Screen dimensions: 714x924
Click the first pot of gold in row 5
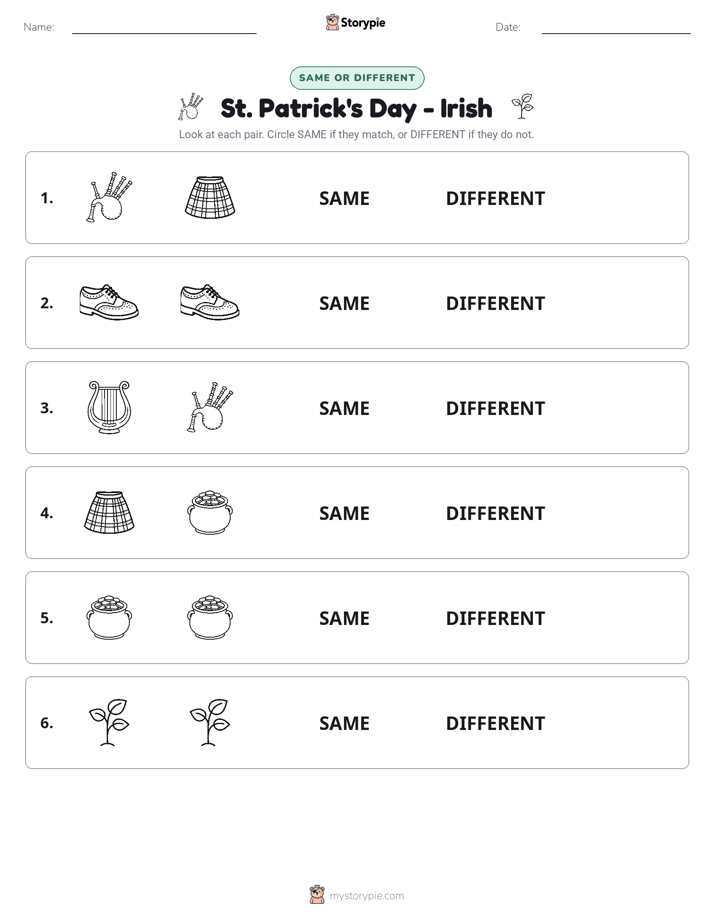(109, 617)
